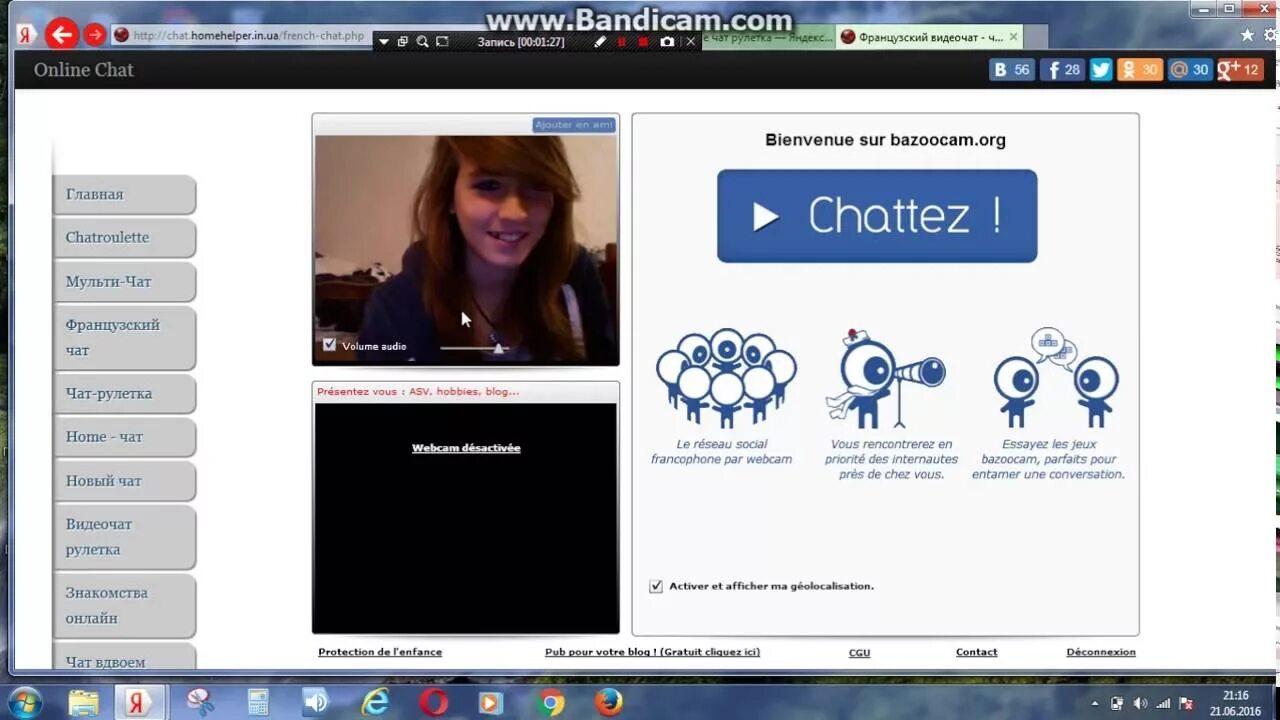Screen dimensions: 1280x720
Task: Open Pub pour votre blog link
Action: [652, 652]
